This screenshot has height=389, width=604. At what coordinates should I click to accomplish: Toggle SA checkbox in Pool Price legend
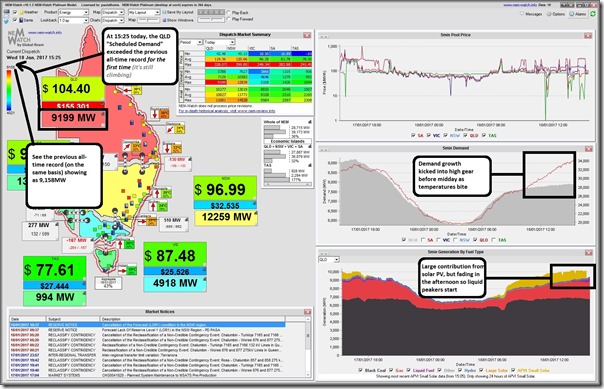tap(413, 135)
